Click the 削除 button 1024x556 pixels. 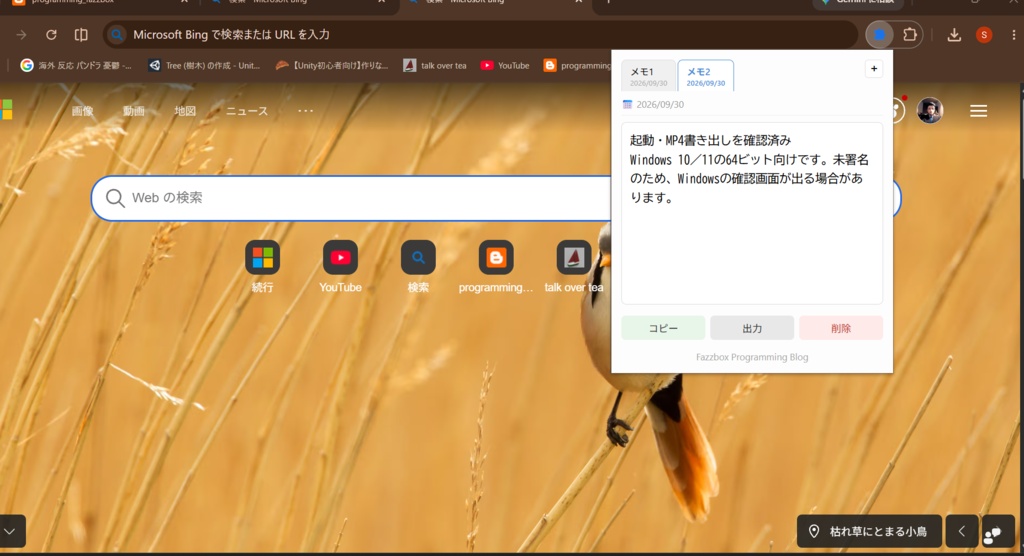(840, 328)
